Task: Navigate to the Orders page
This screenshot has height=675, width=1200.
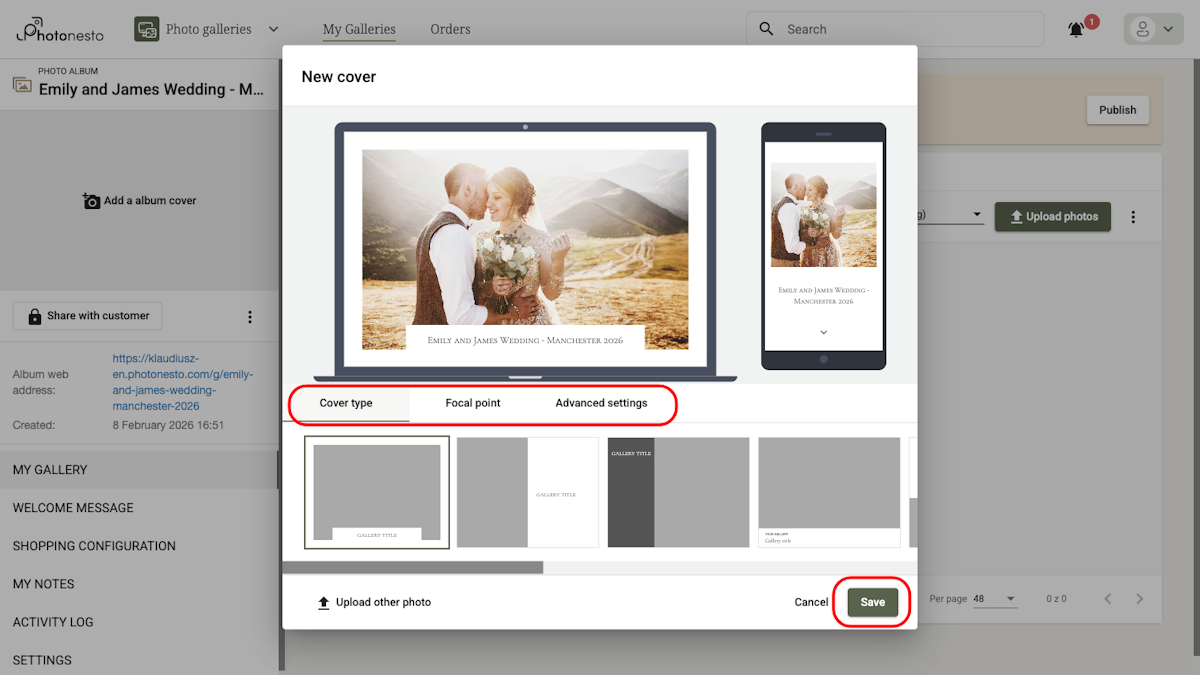Action: pyautogui.click(x=450, y=29)
